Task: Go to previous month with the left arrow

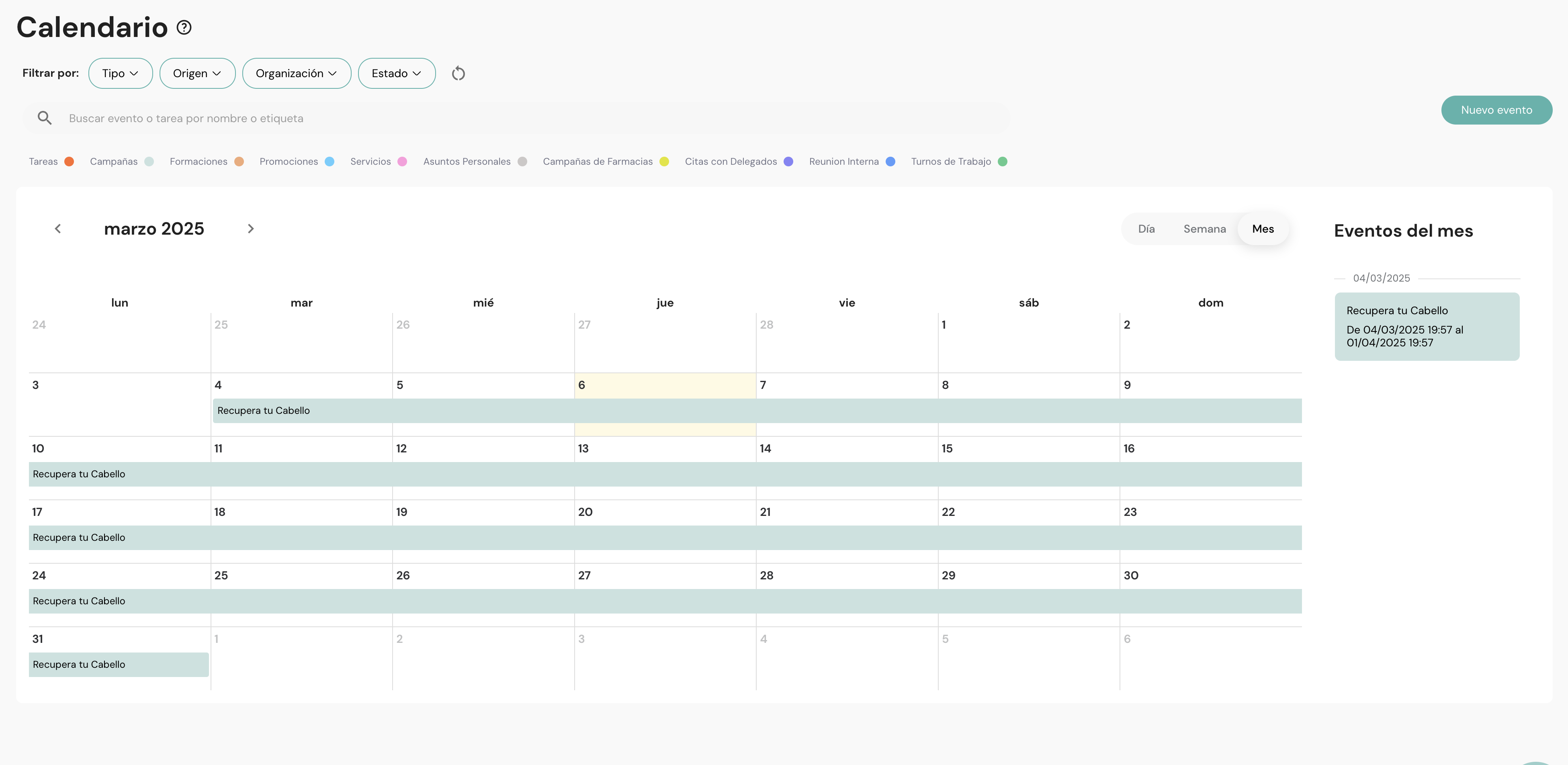Action: click(x=58, y=229)
